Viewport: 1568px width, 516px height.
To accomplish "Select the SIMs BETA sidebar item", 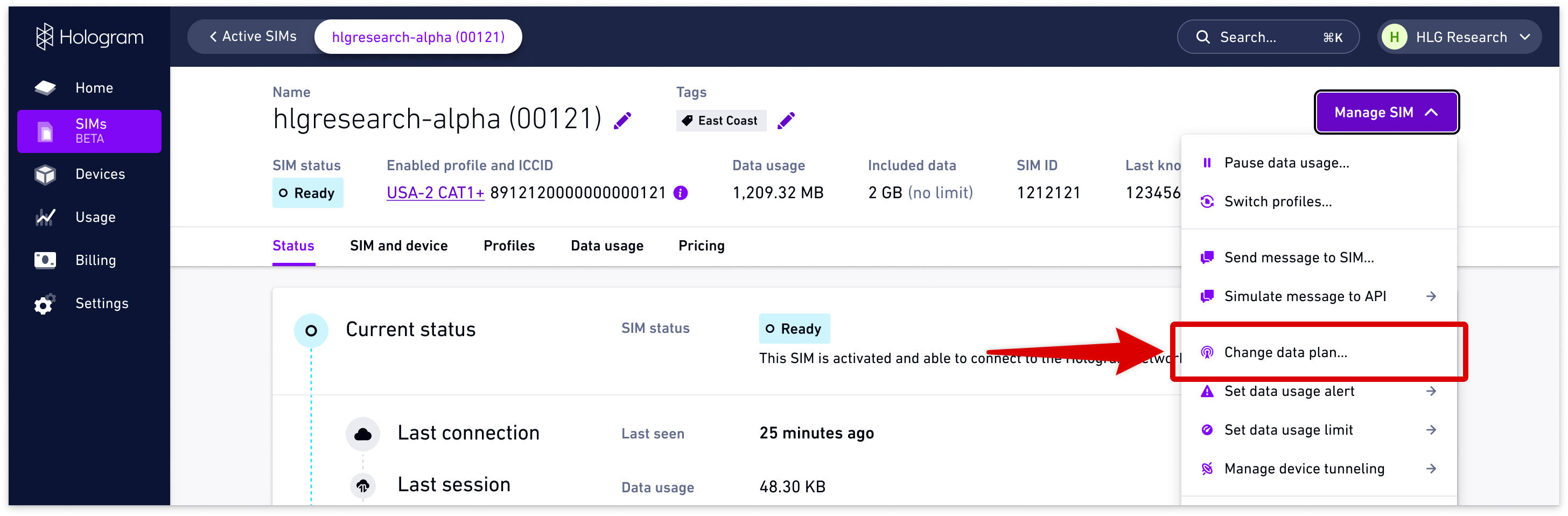I will pos(89,131).
